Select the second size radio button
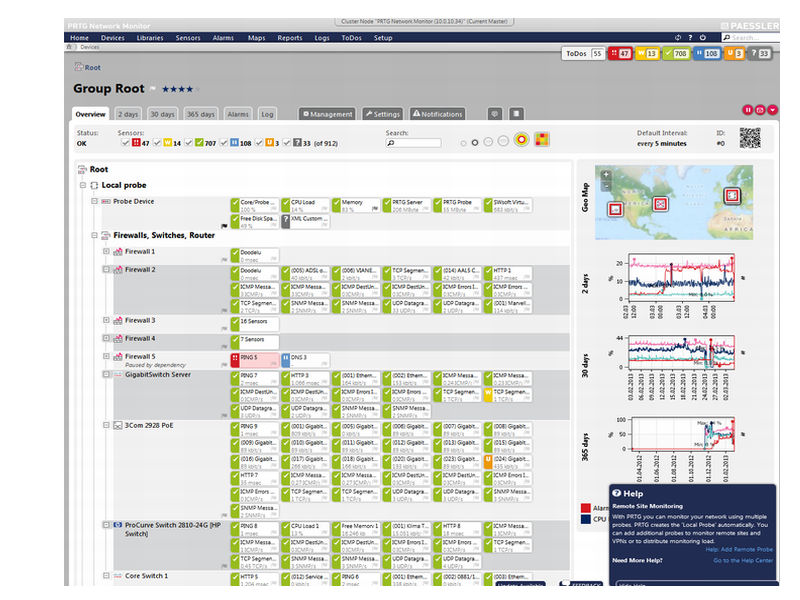800x600 pixels. tap(475, 143)
